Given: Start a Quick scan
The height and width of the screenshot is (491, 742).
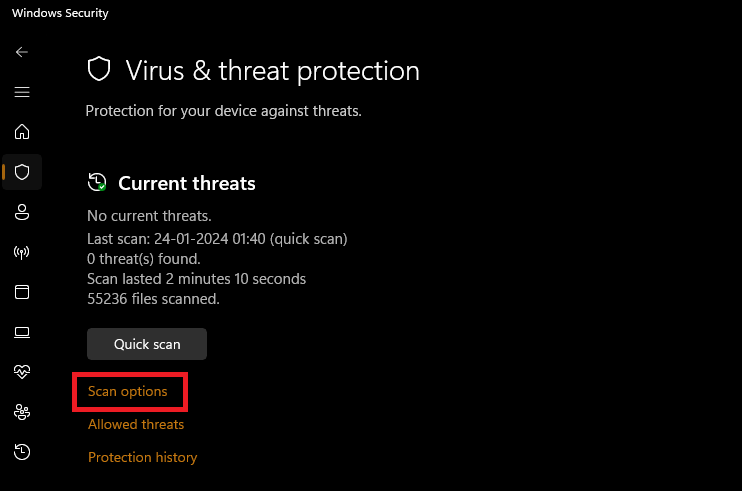Looking at the screenshot, I should [x=147, y=344].
